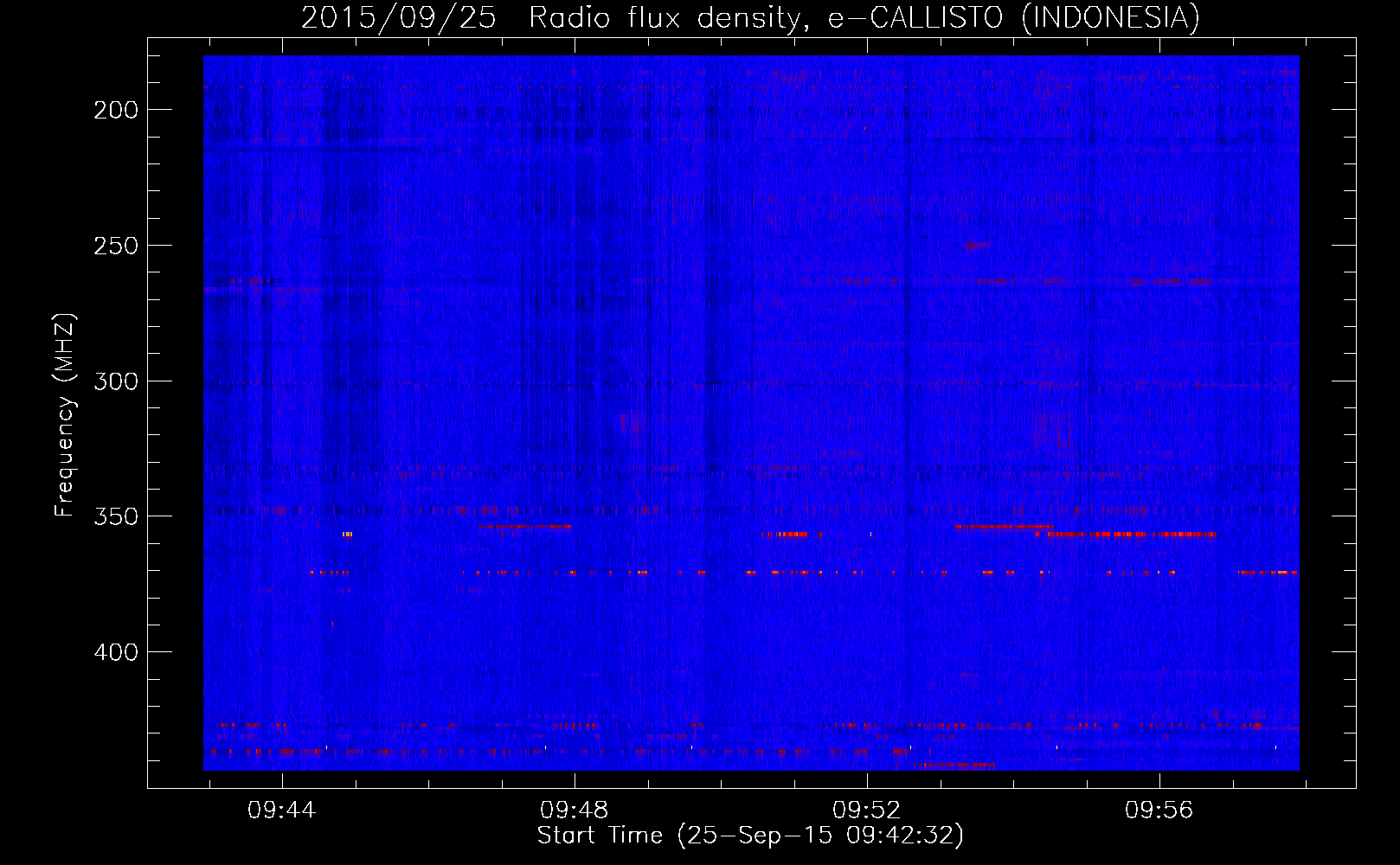Click the "Start Time (25-Sep-15 09:42:32)" axis label
Image resolution: width=1400 pixels, height=865 pixels.
tap(750, 836)
